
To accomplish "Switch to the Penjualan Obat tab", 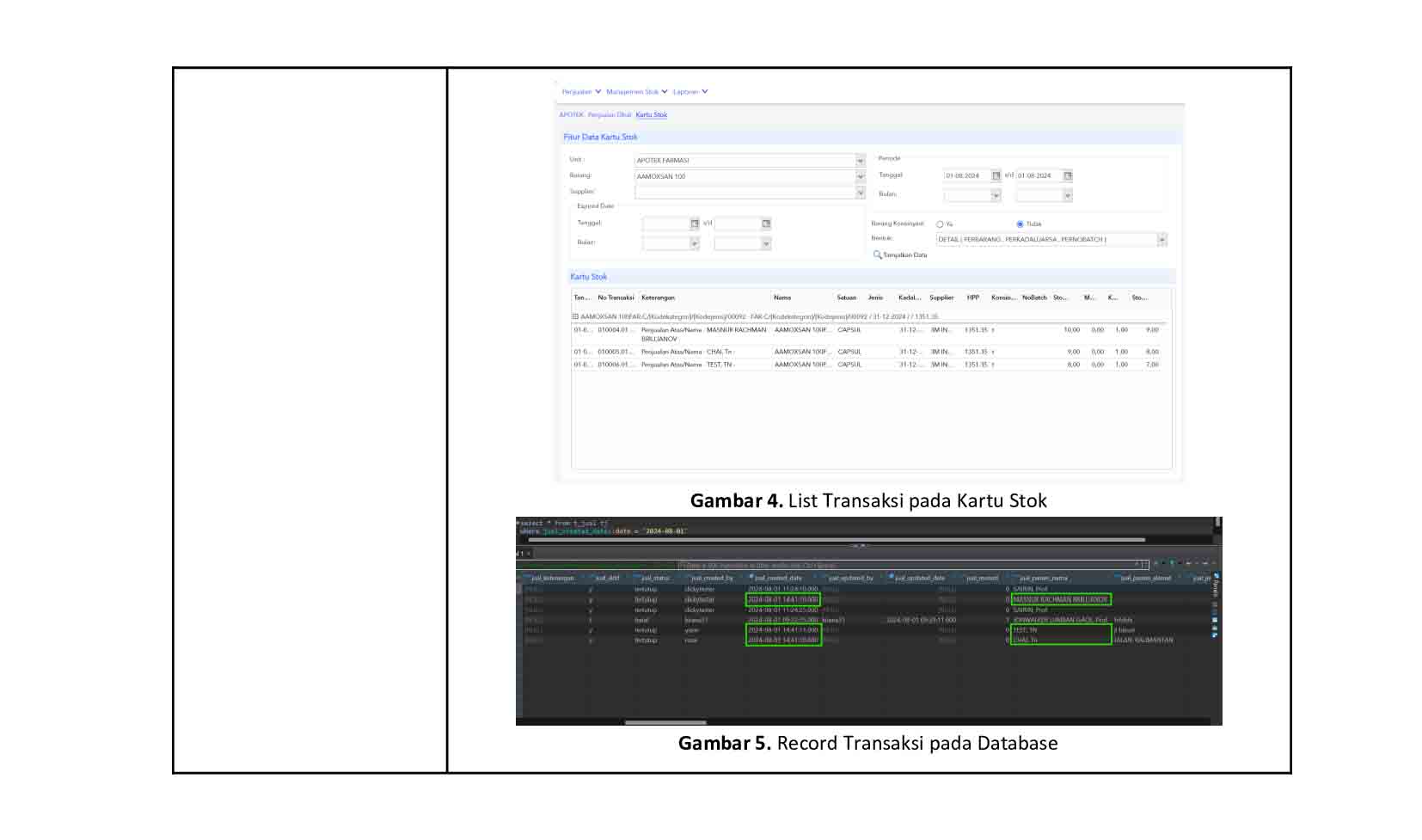I will 610,114.
